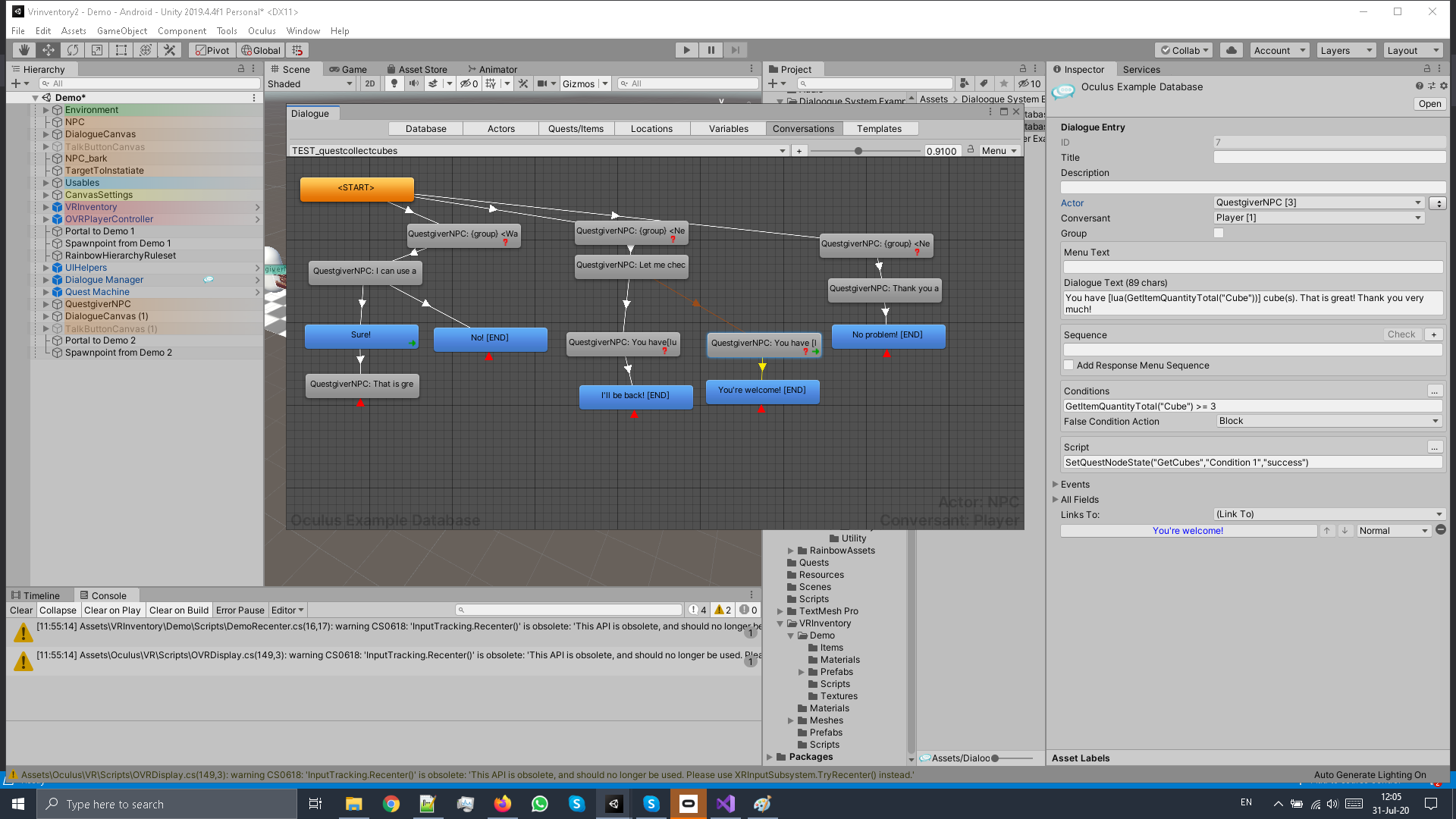Toggle scene lighting bulb icon
This screenshot has height=819, width=1456.
[x=394, y=83]
